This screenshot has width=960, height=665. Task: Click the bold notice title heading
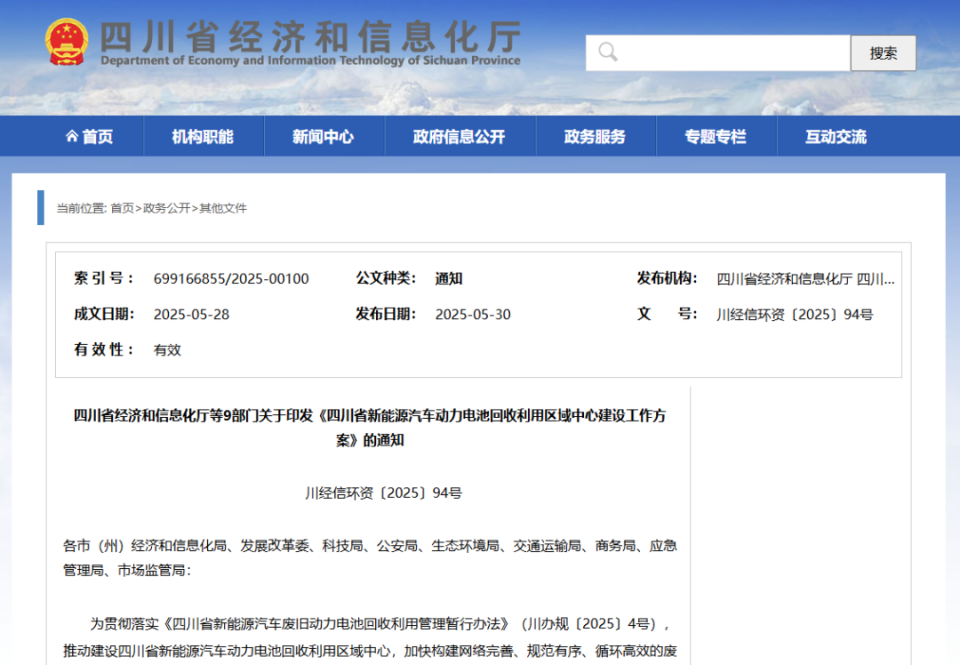370,427
